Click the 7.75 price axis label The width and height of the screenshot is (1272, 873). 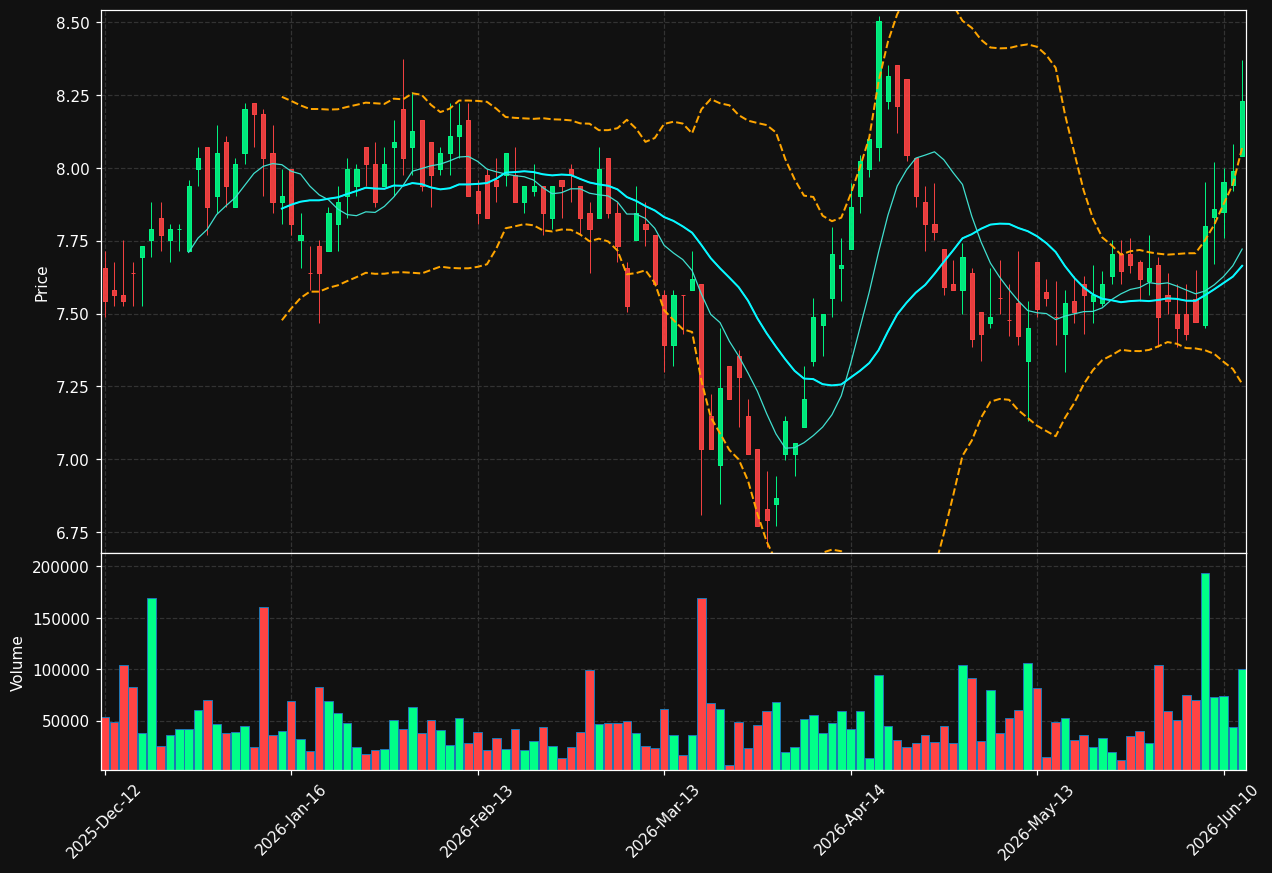pos(73,242)
